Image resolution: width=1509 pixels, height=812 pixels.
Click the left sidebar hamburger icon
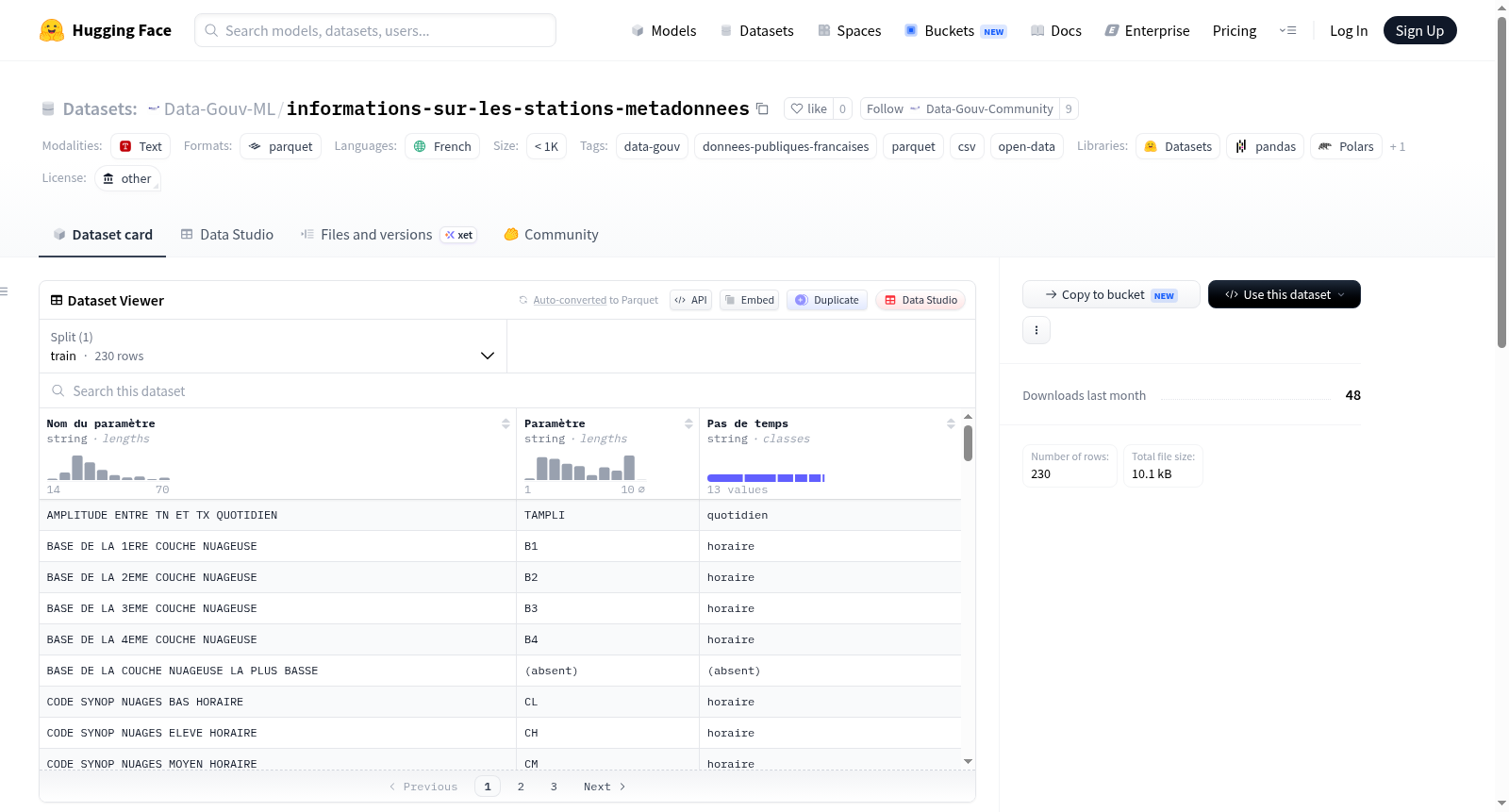click(5, 291)
